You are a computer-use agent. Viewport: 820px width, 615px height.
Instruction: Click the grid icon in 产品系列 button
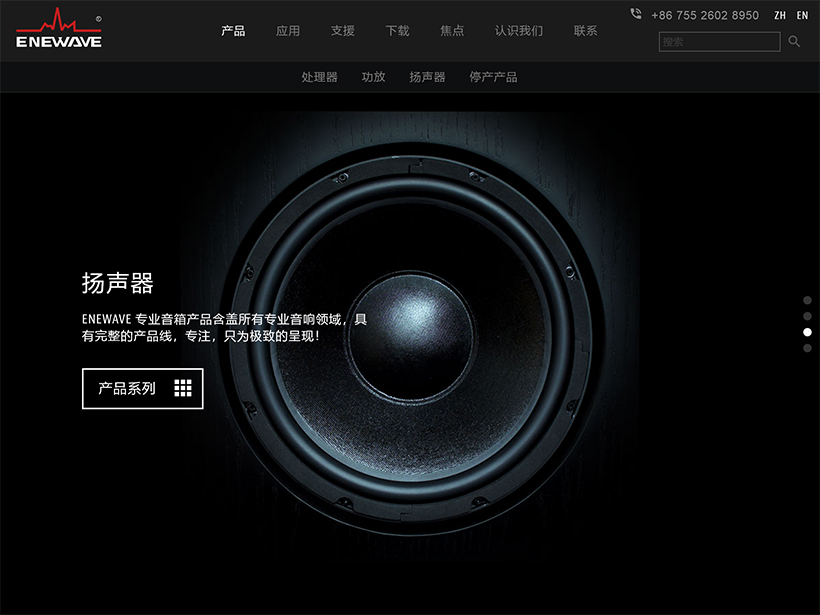pyautogui.click(x=182, y=388)
